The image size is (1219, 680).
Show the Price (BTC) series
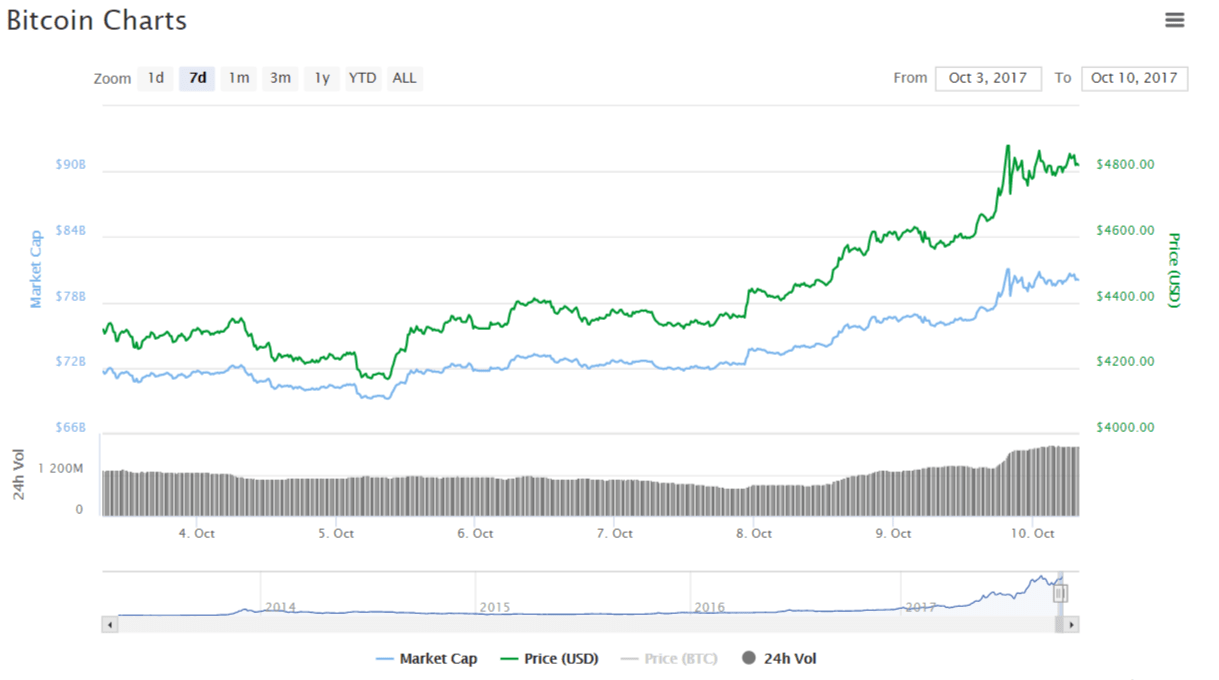[x=669, y=658]
